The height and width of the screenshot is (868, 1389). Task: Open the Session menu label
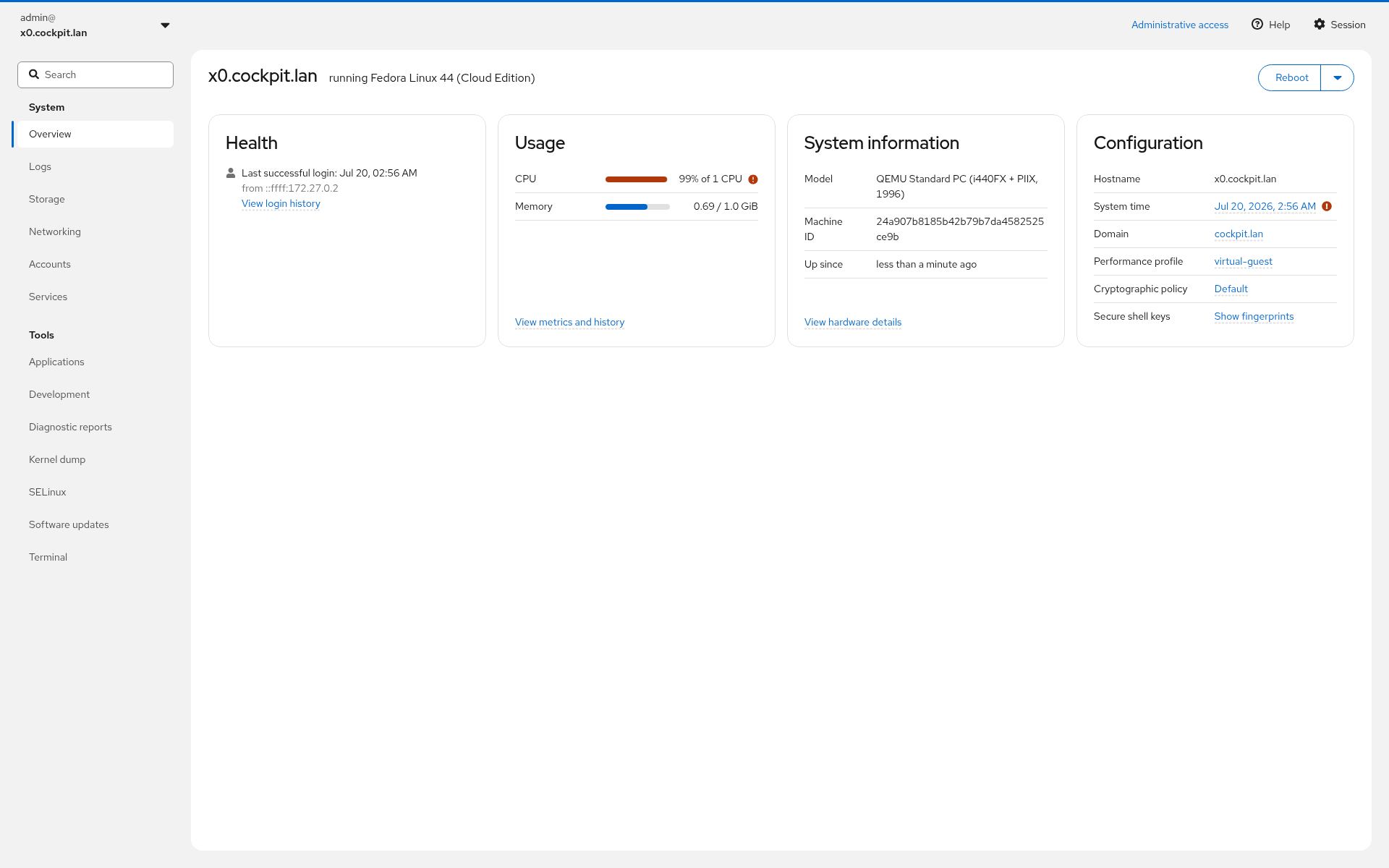pyautogui.click(x=1348, y=25)
